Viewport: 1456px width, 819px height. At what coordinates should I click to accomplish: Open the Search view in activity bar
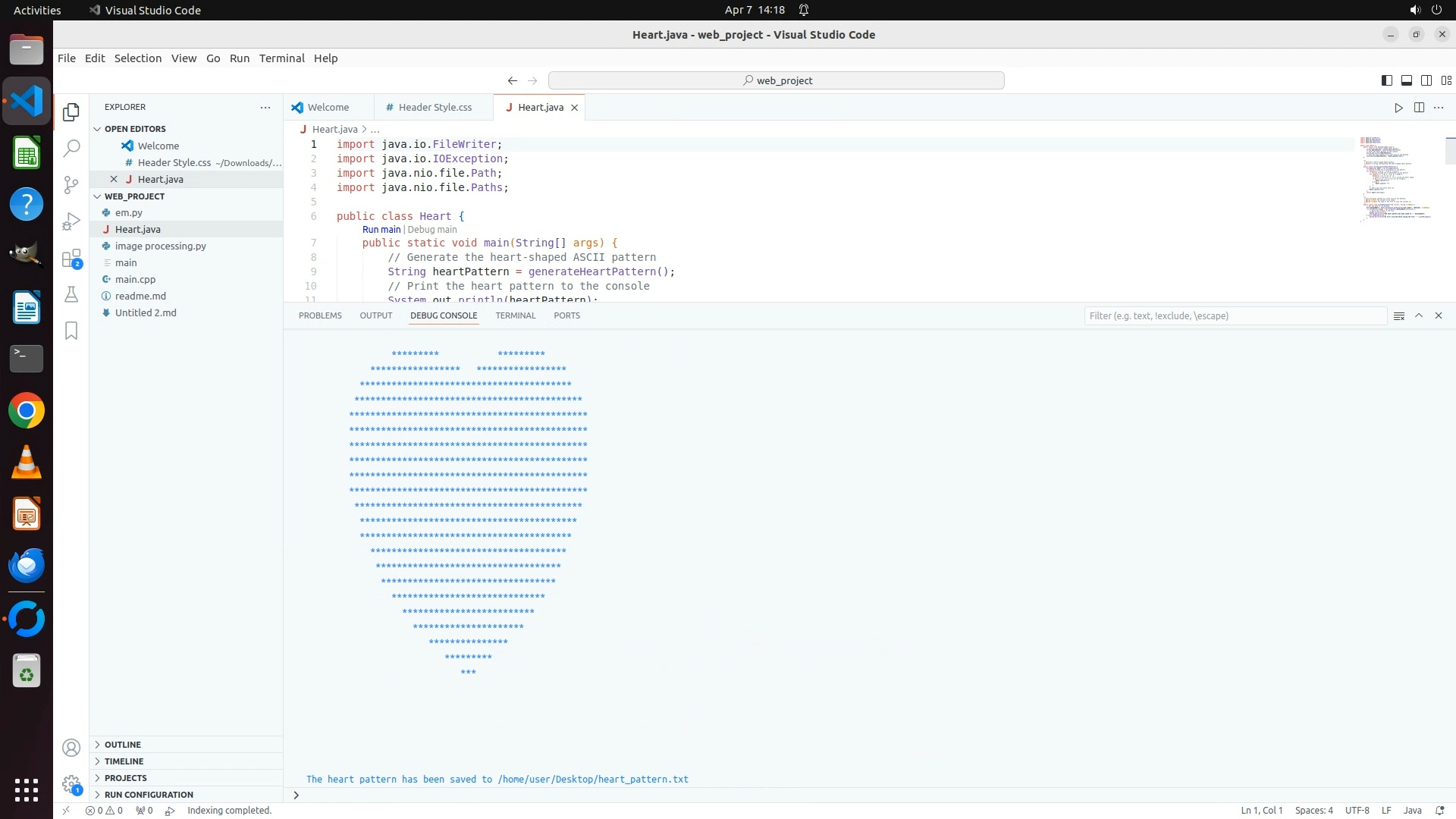pos(71,149)
